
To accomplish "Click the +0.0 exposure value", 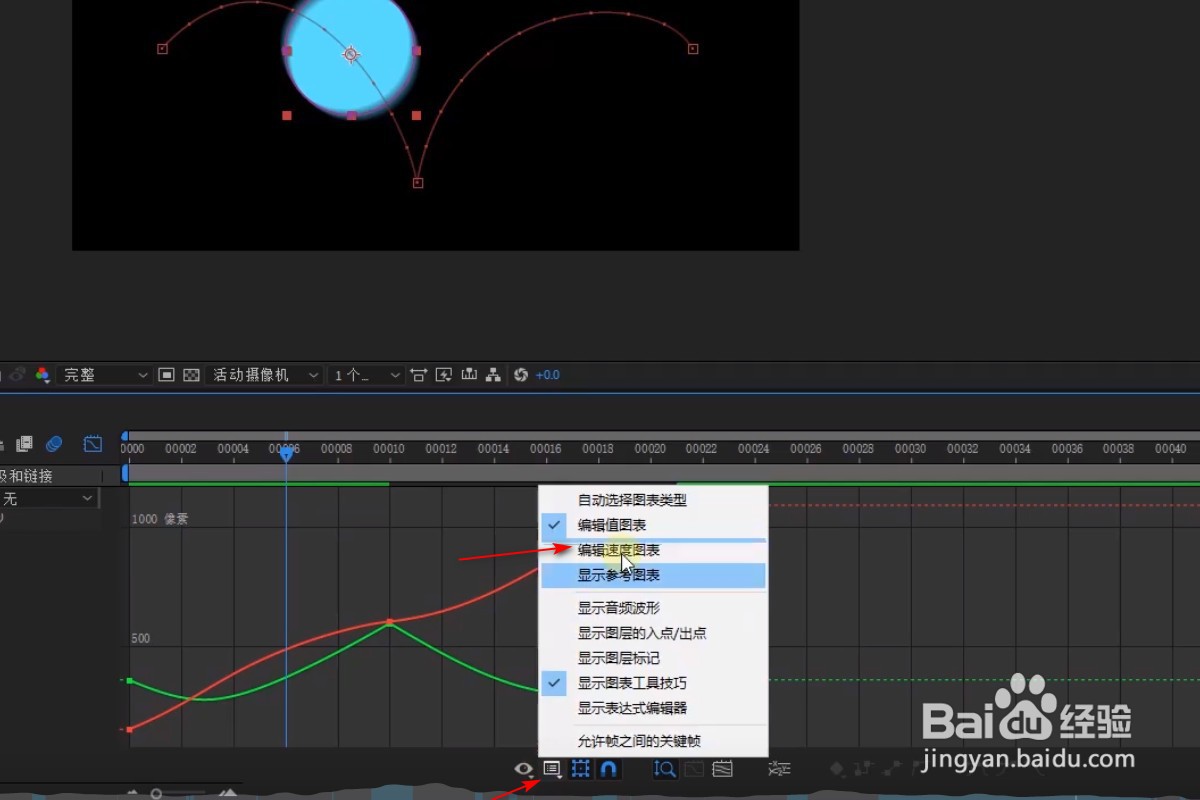I will tap(548, 375).
